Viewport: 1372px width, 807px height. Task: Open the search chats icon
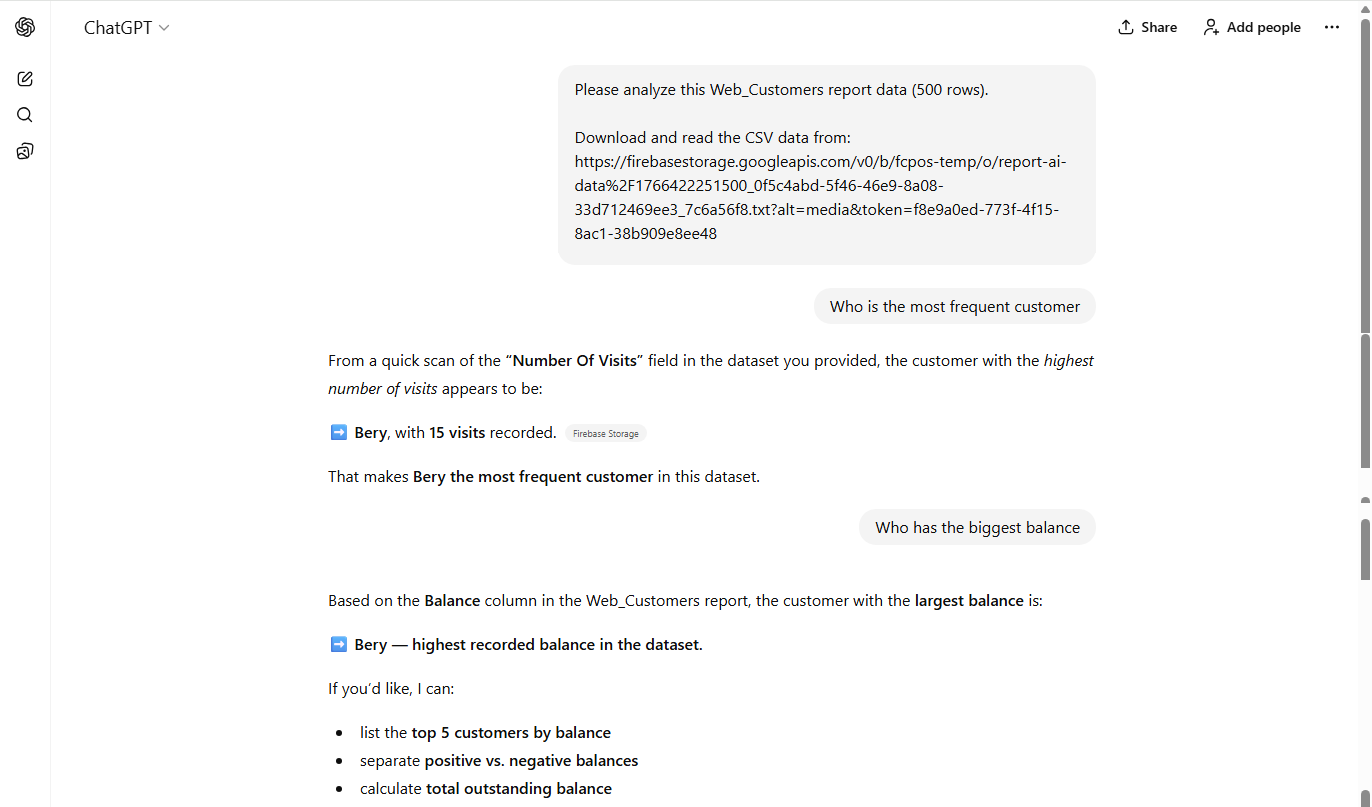[25, 115]
